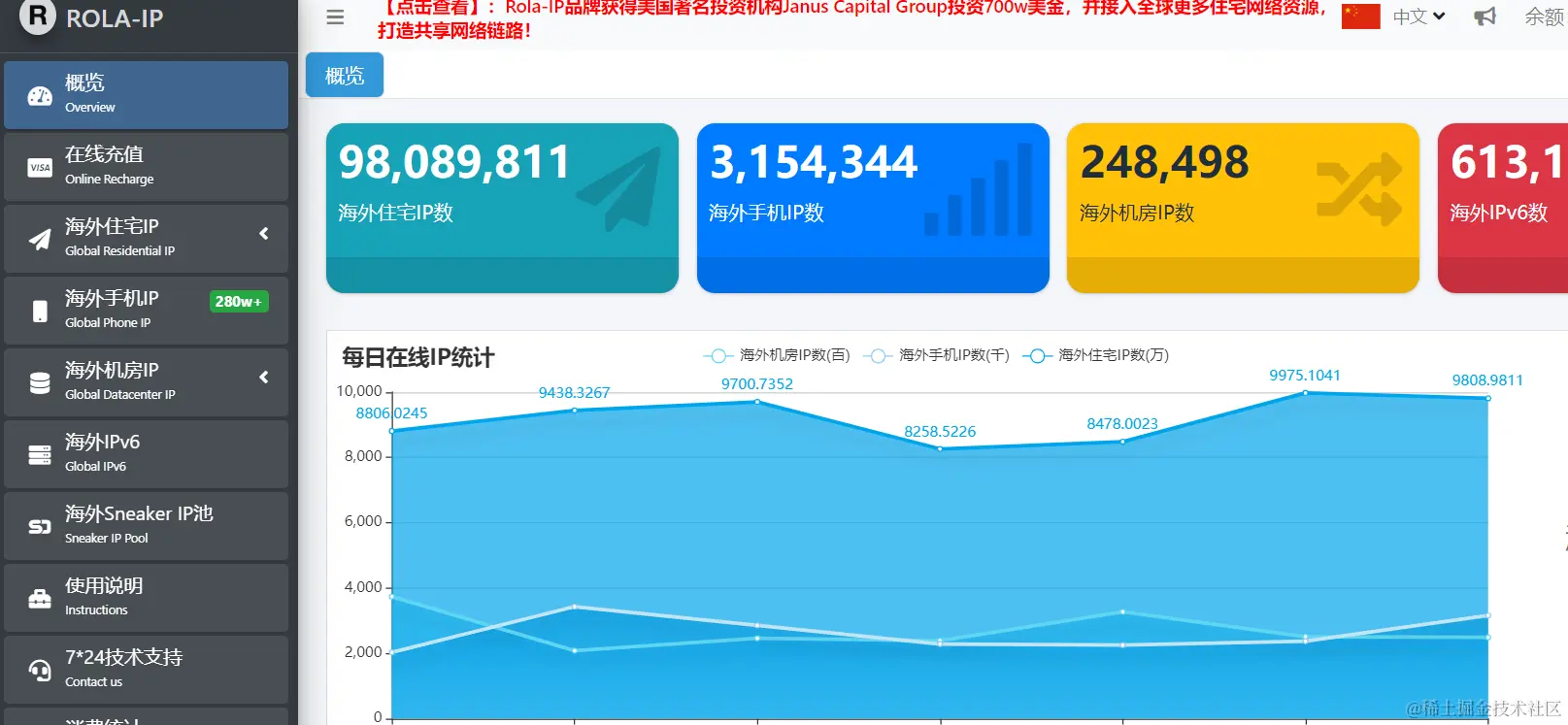Open the 在线充值 Online Recharge menu

[x=146, y=167]
